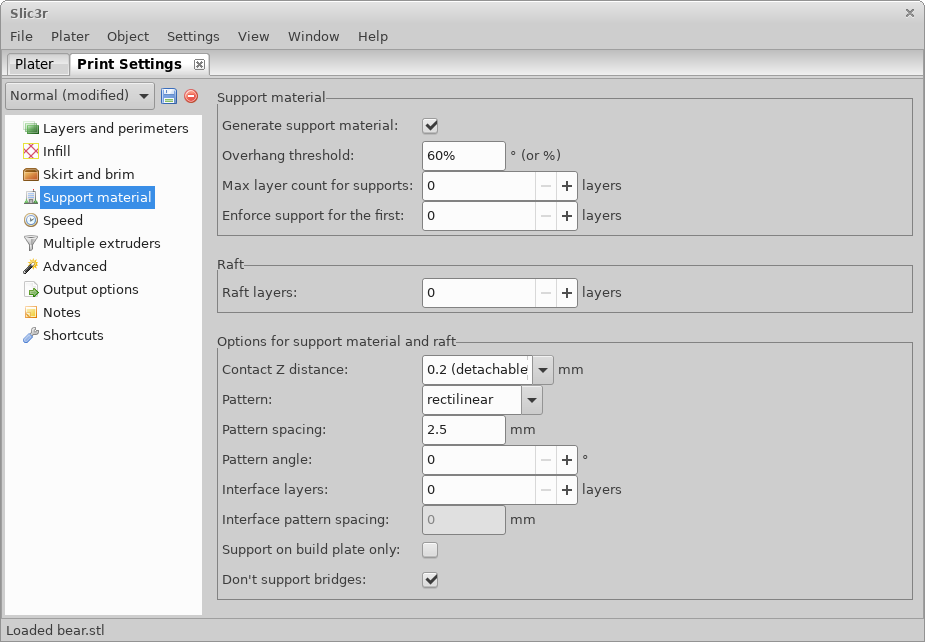The image size is (925, 642).
Task: Open the Window menu
Action: tap(313, 37)
